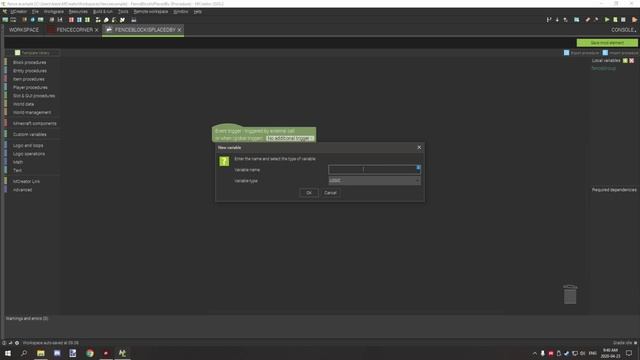
Task: Open Slot & GUI procedures category
Action: 34,96
